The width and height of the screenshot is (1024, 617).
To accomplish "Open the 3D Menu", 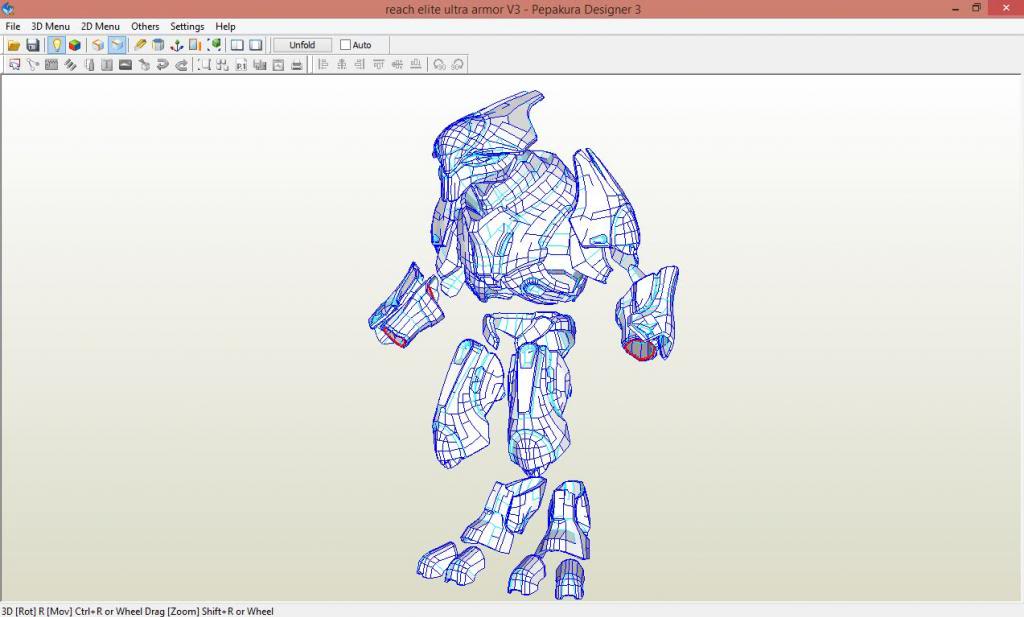I will (50, 26).
